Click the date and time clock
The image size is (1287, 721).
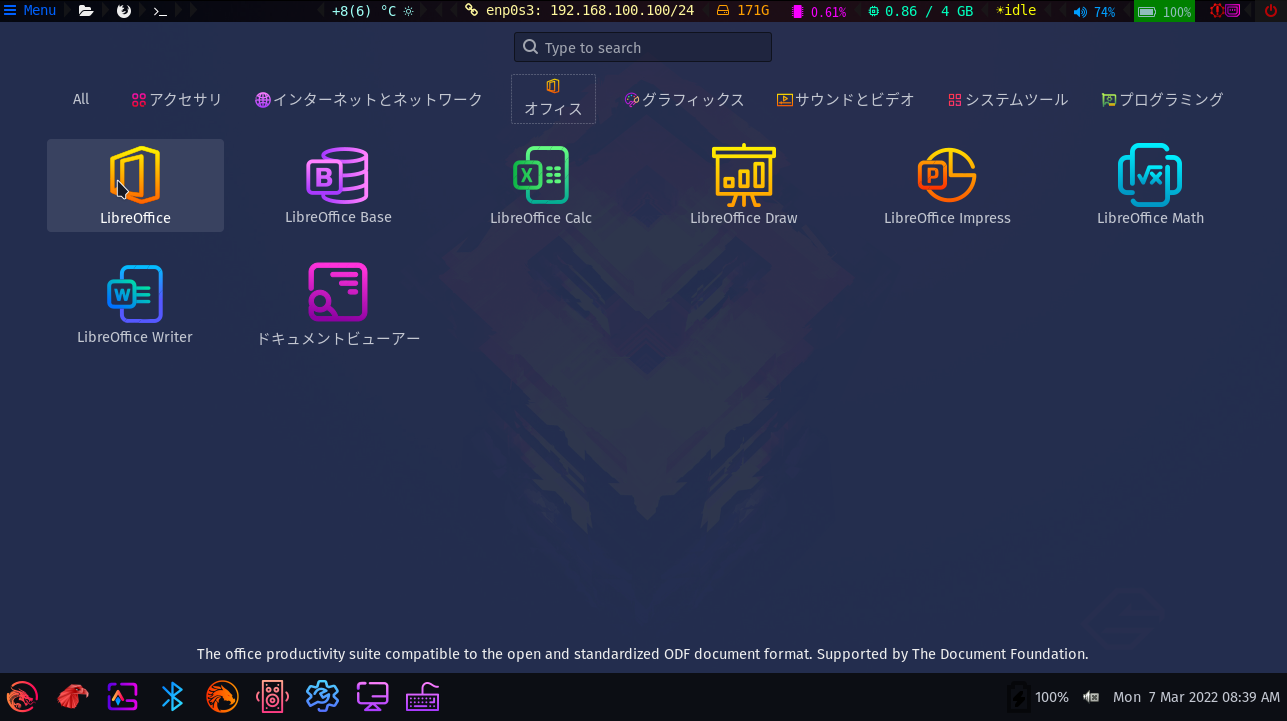click(x=1196, y=697)
